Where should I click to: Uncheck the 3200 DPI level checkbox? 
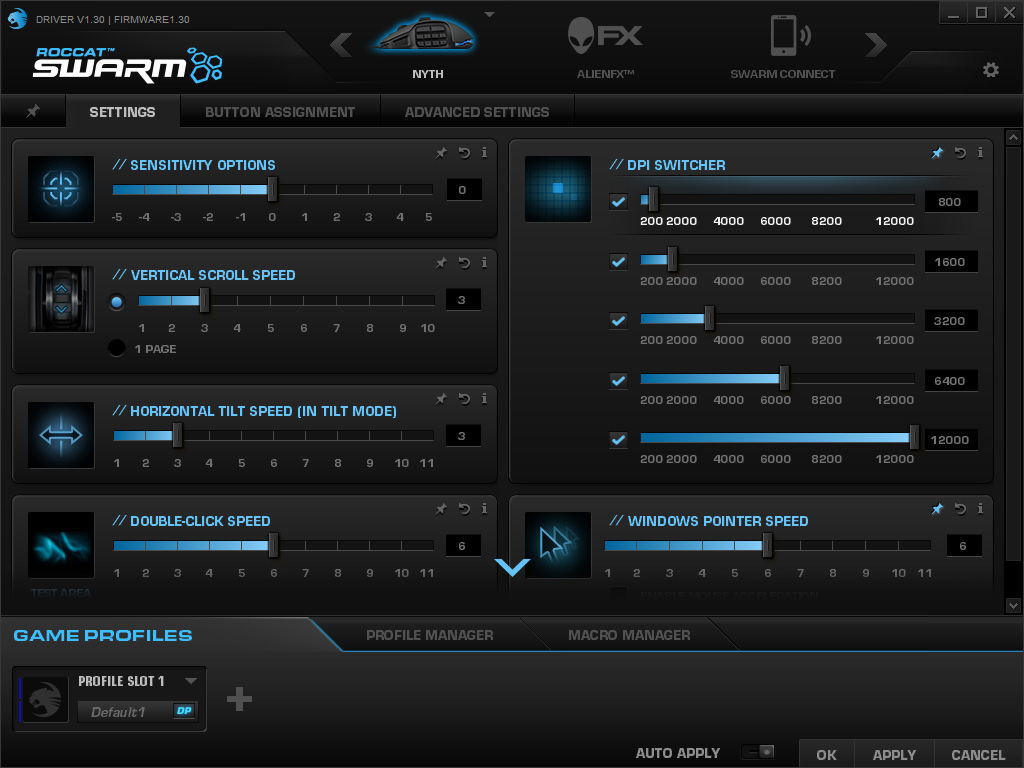click(x=618, y=321)
